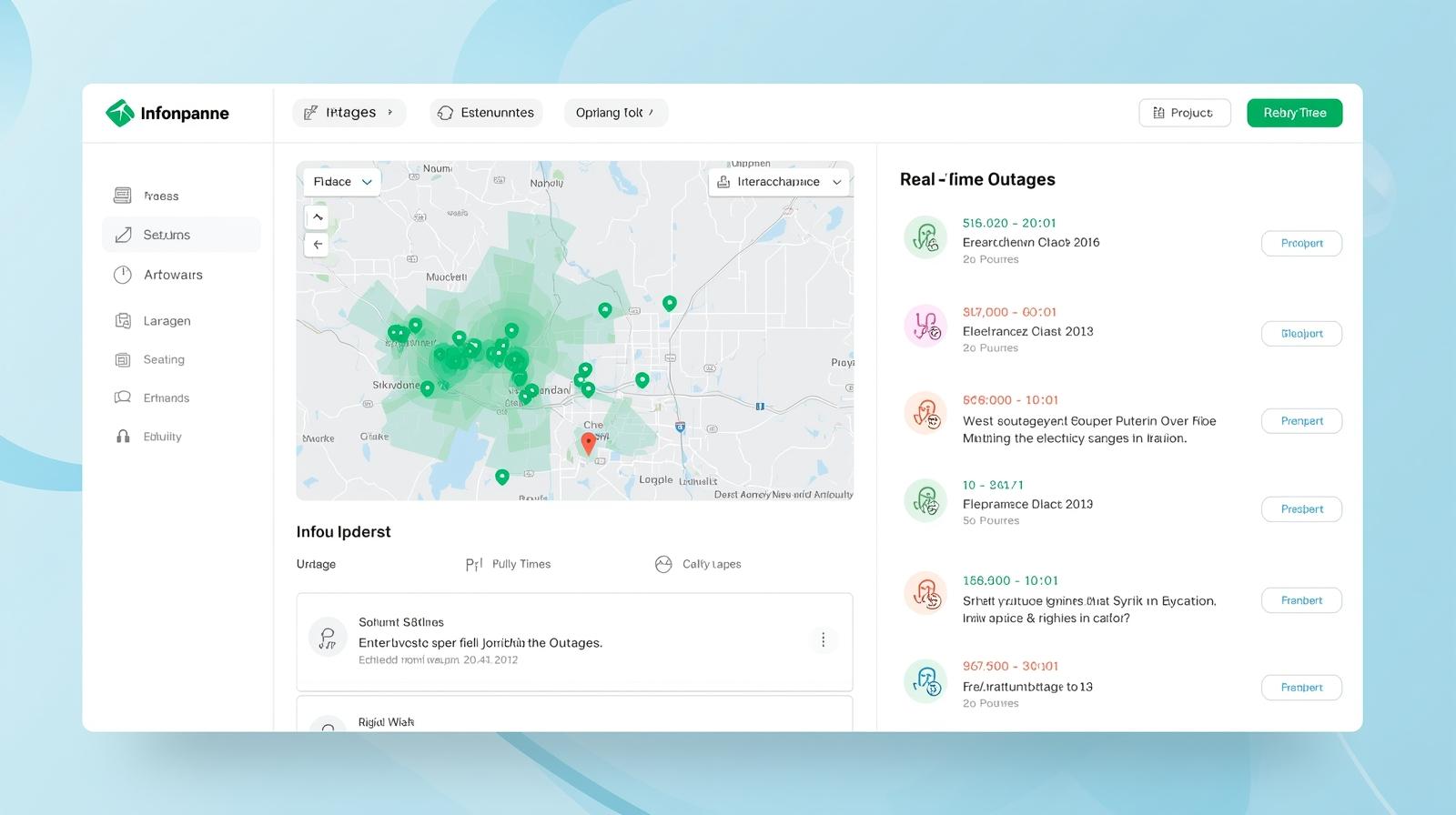Click Gleojurt button for Eleelrancez Clast 2013
Viewport: 1456px width, 815px height.
tap(1301, 333)
